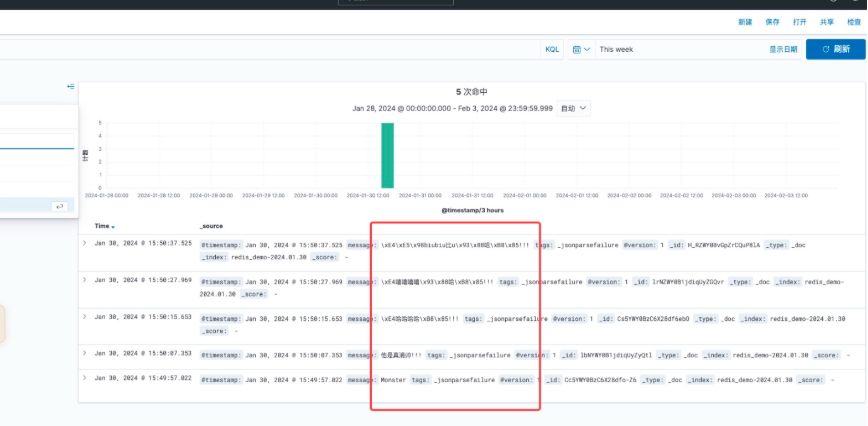Focus the search field in left panel

(37, 141)
